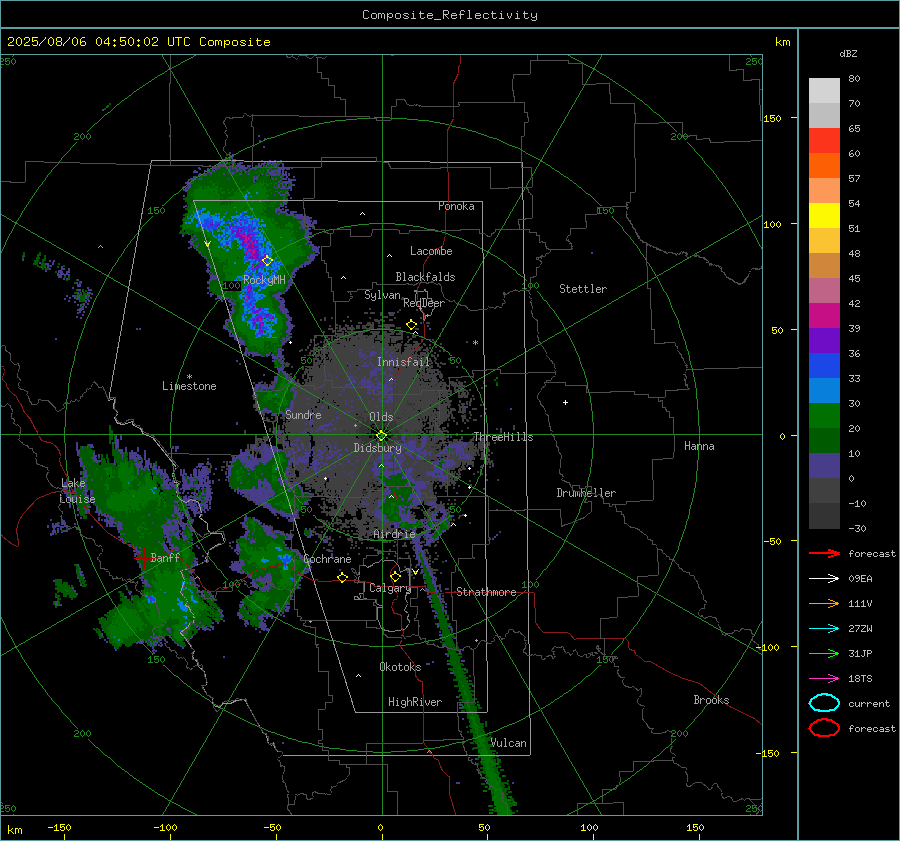This screenshot has width=900, height=841.
Task: Click the white plus marker west of Hanna
Action: (565, 402)
